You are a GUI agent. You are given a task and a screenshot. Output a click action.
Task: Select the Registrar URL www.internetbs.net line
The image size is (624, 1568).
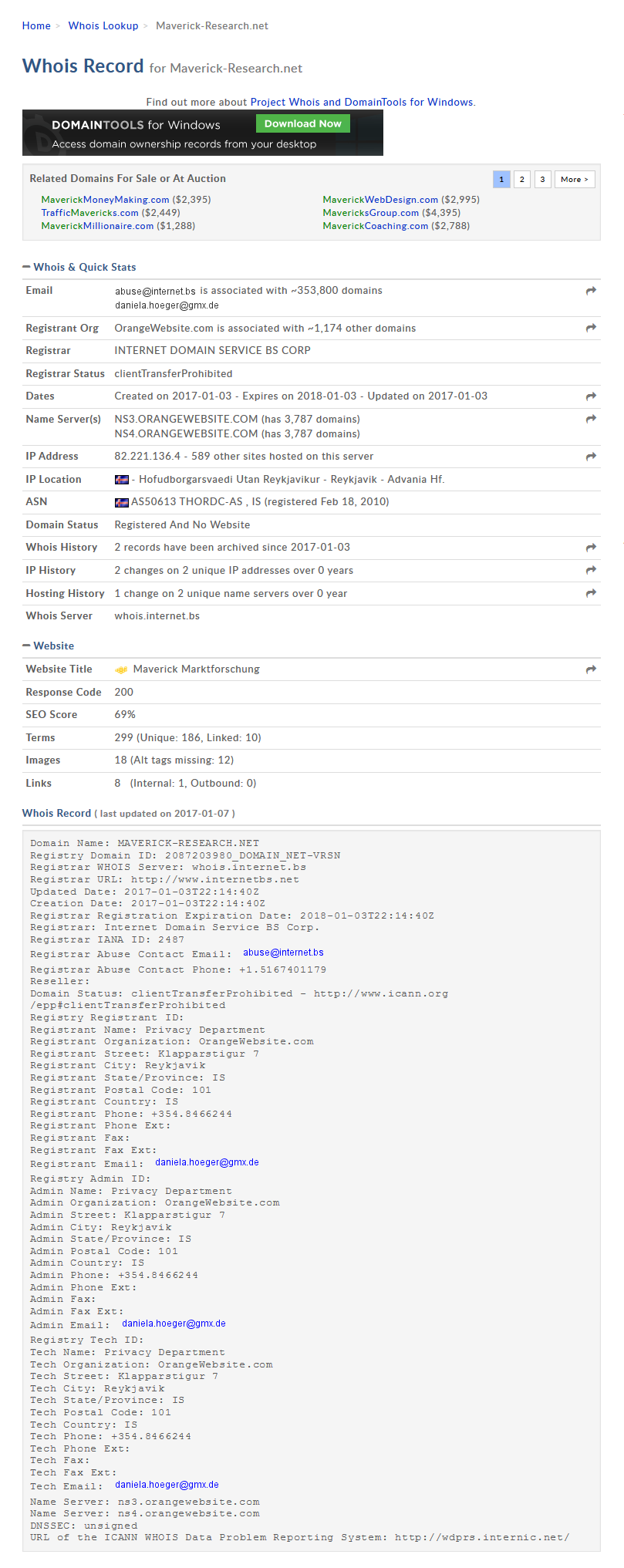point(164,880)
